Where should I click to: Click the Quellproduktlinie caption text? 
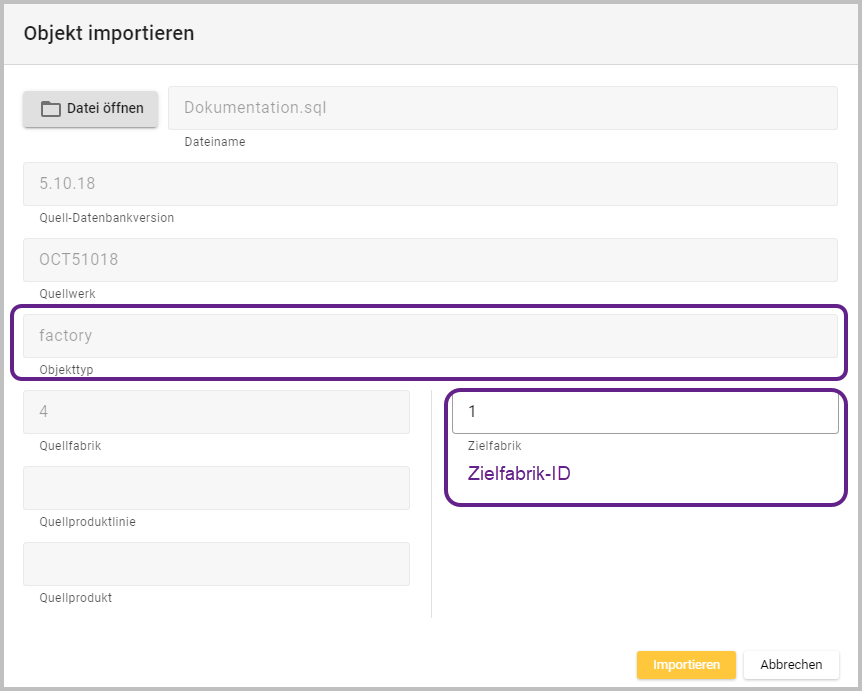click(87, 522)
